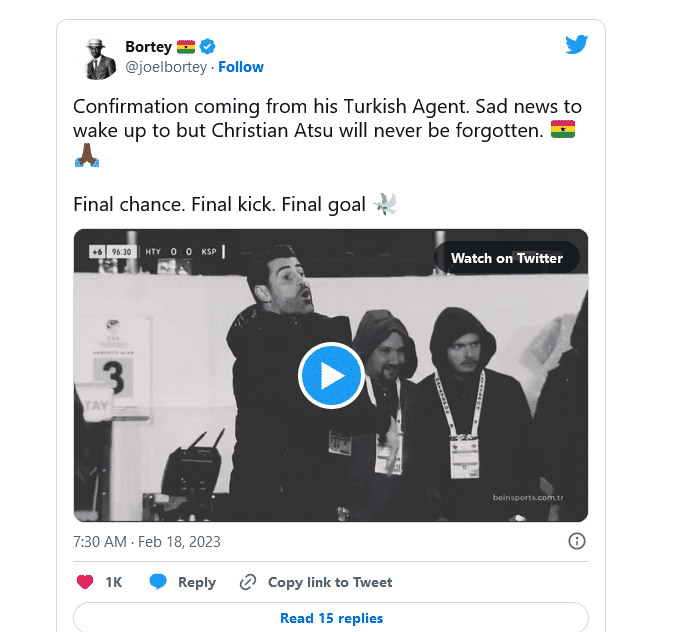677x632 pixels.
Task: Open the tweet info circle icon
Action: click(577, 541)
